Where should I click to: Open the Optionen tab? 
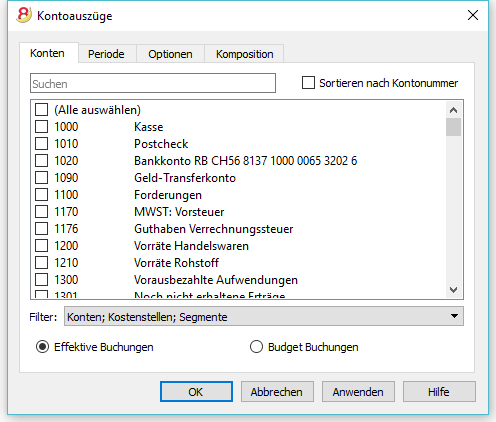point(170,54)
